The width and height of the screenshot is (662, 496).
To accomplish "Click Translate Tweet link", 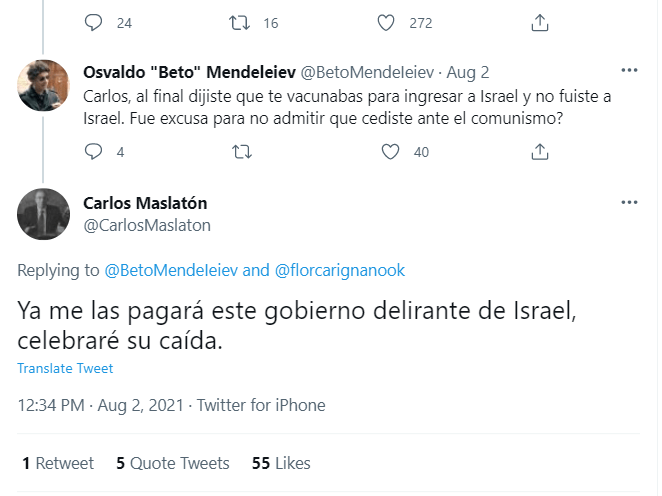I will (x=65, y=368).
